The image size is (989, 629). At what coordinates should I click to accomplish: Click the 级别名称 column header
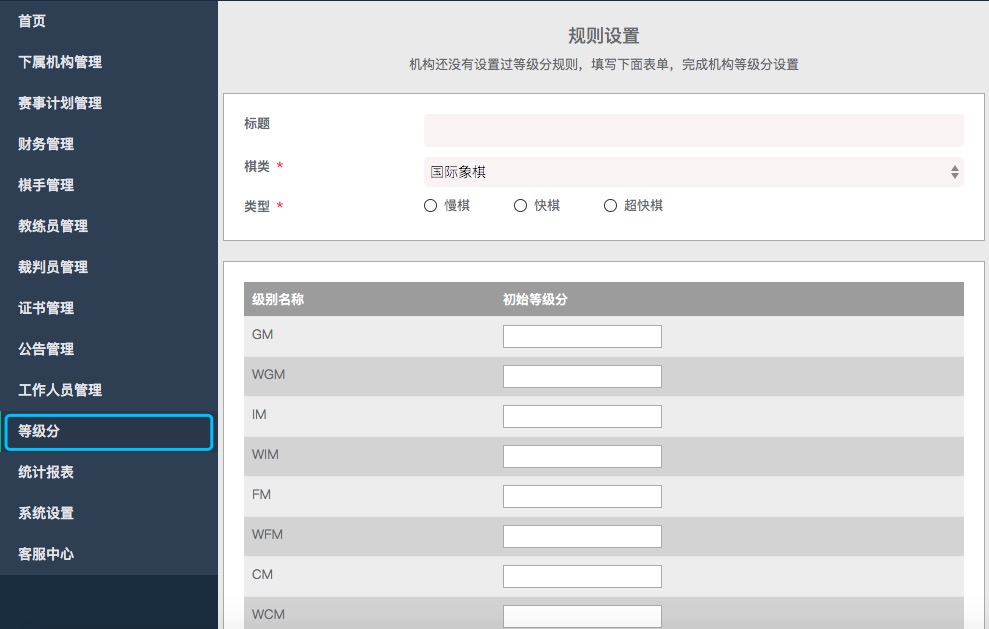coord(278,299)
